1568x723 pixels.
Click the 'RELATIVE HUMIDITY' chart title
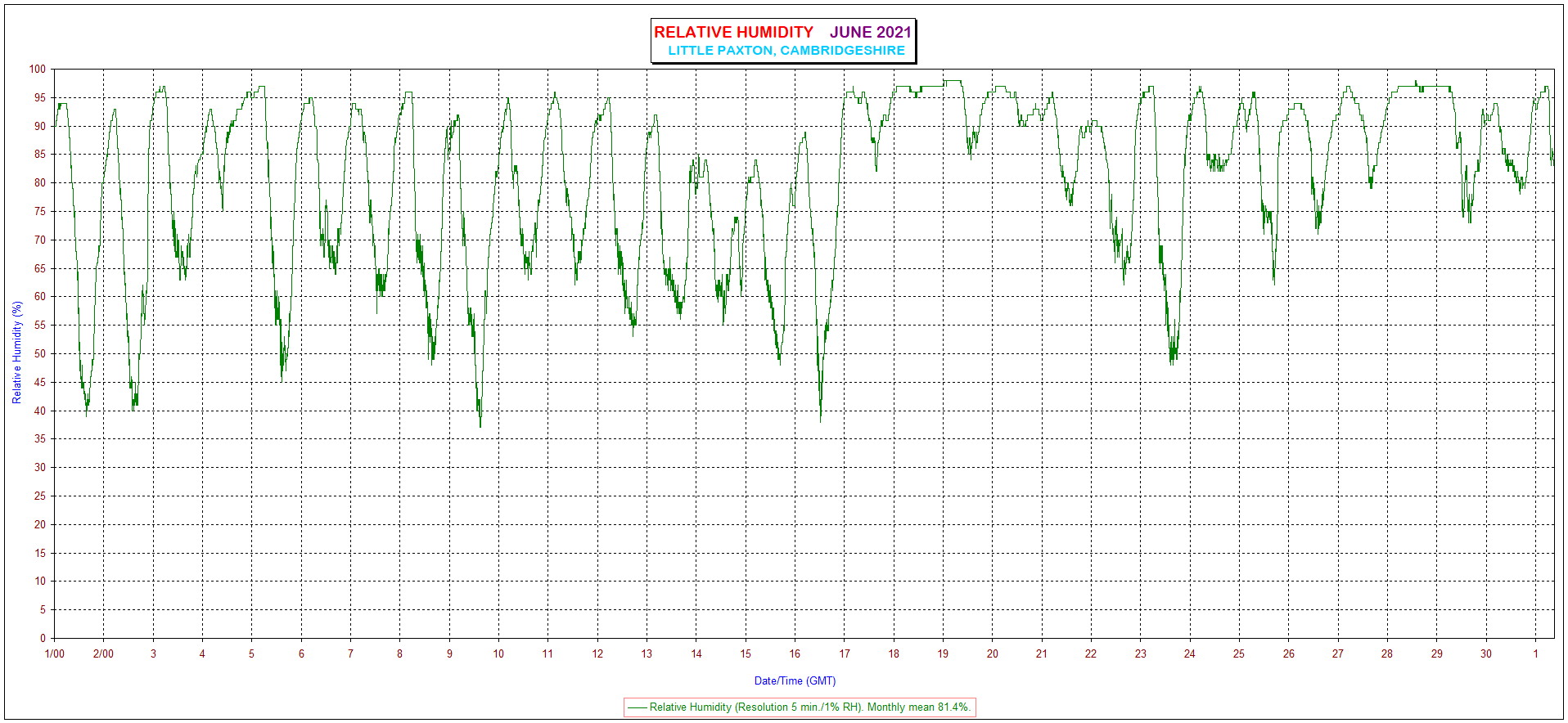click(x=733, y=32)
